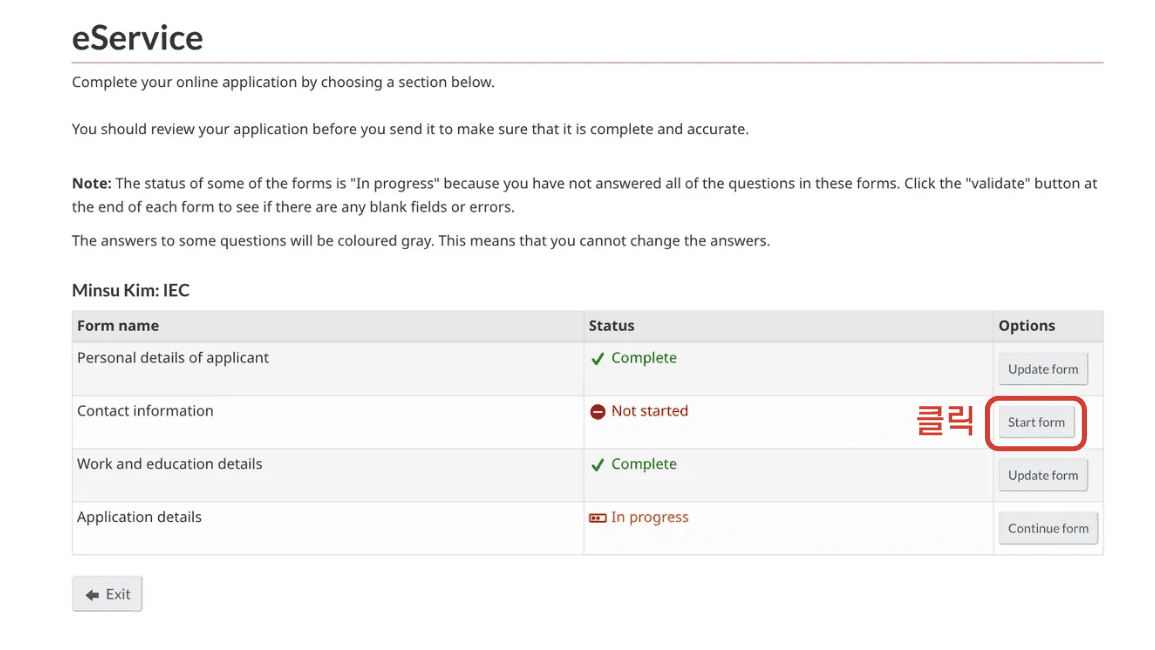Screen dimensions: 1155x650
Task: Click the Status column header
Action: (611, 325)
